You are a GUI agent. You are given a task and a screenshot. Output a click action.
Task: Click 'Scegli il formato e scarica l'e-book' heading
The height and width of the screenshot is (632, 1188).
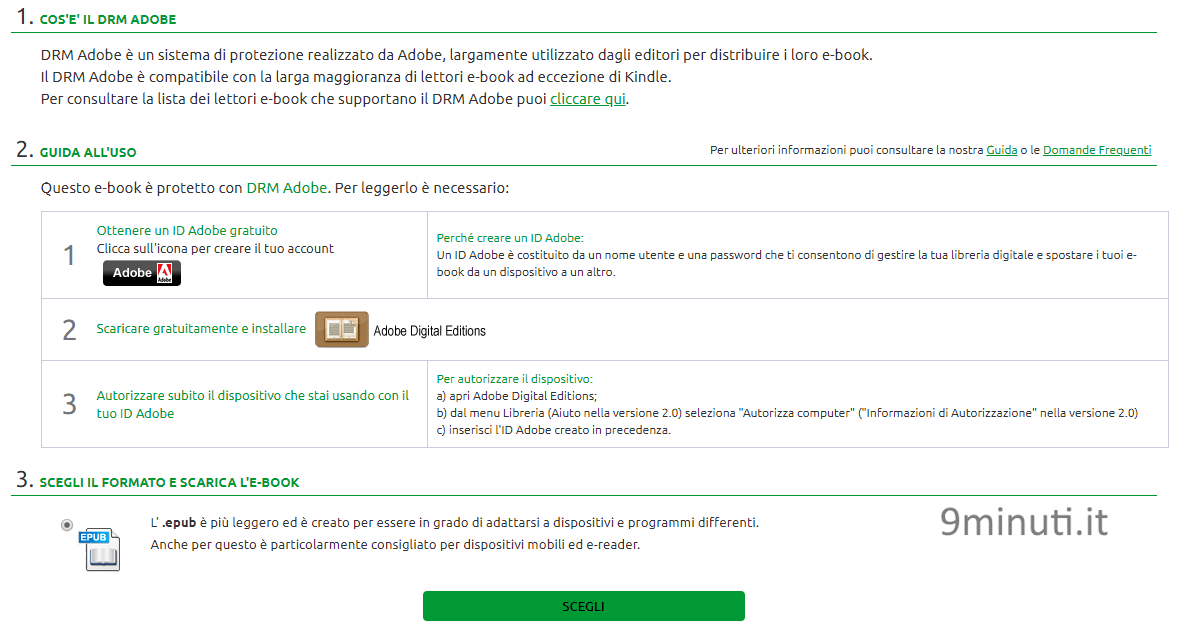click(x=169, y=483)
